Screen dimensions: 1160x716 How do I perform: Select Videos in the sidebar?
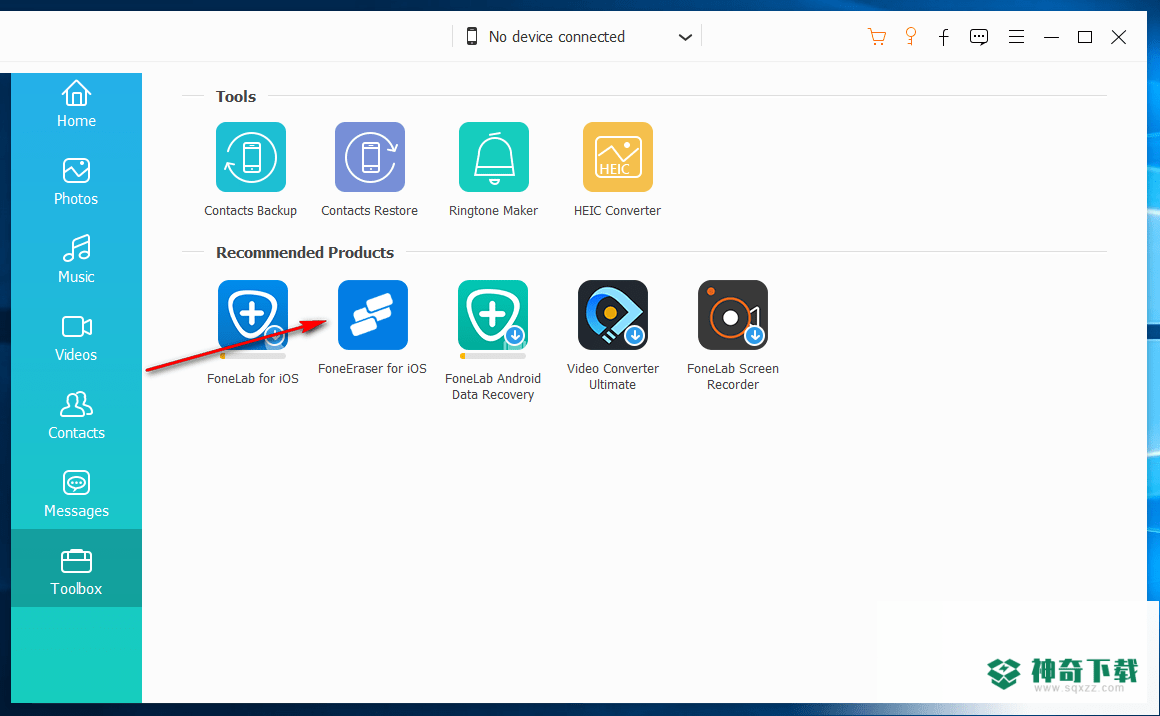(x=76, y=338)
